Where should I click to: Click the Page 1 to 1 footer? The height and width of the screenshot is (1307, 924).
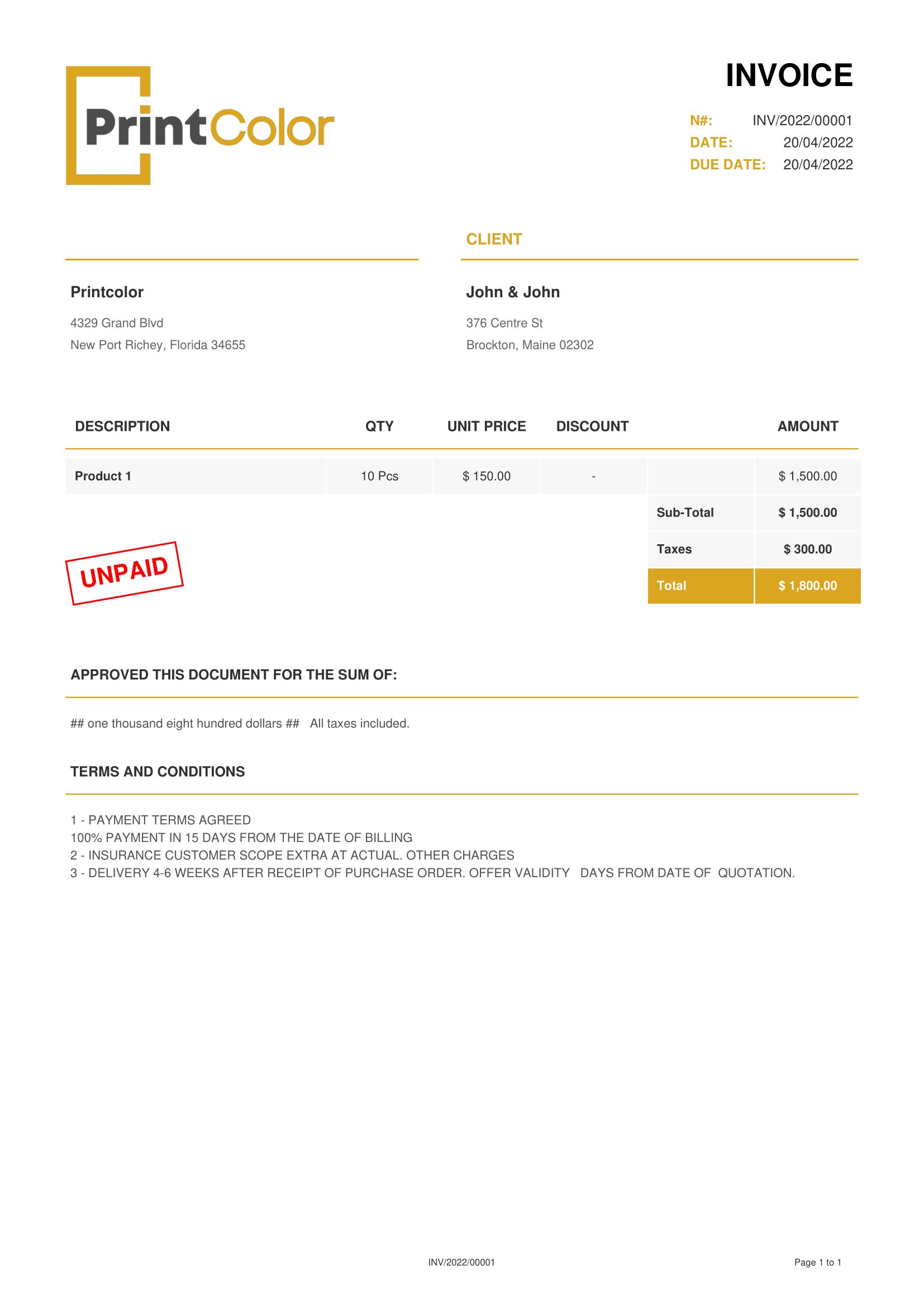click(x=818, y=1263)
